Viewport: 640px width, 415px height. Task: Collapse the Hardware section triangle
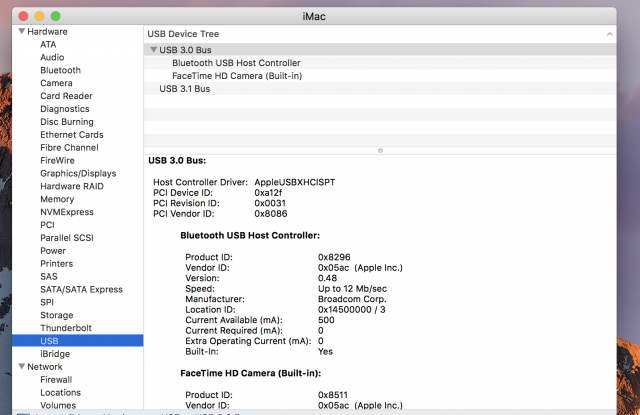[x=22, y=31]
